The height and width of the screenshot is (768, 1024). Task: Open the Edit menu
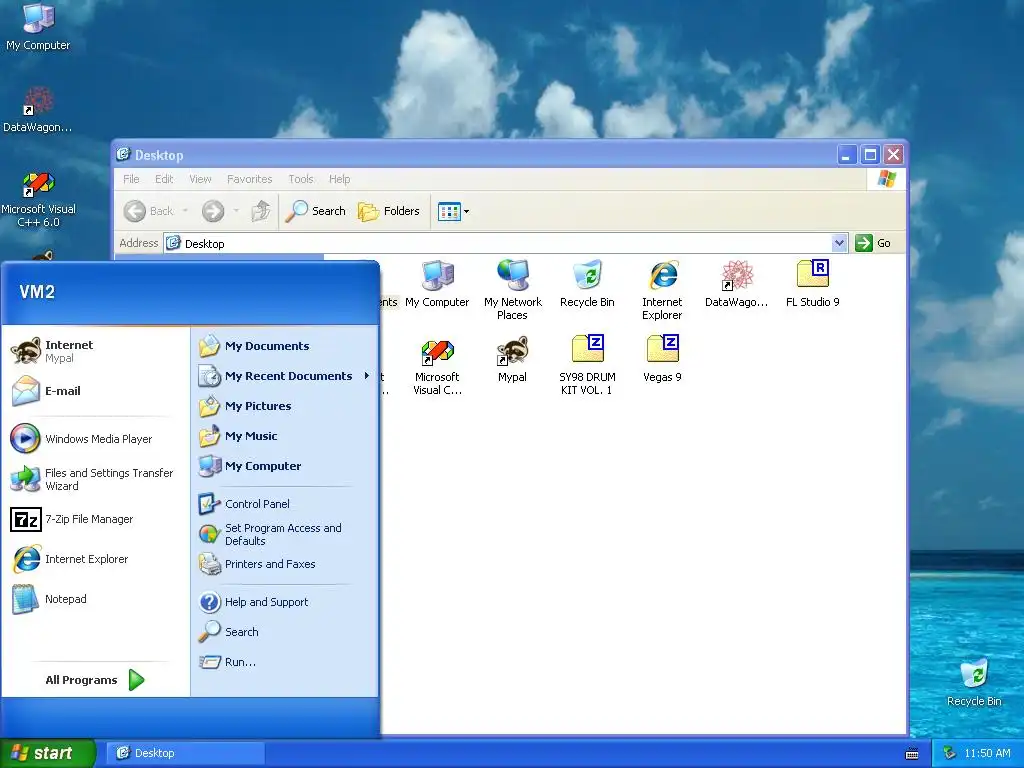[164, 179]
